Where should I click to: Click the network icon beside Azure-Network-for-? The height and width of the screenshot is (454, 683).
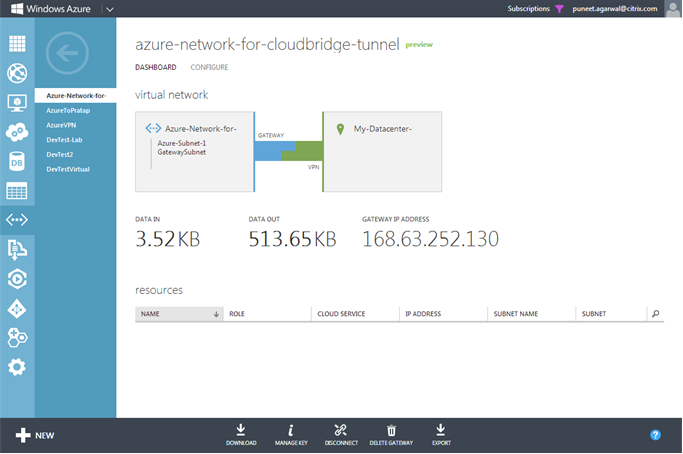153,128
